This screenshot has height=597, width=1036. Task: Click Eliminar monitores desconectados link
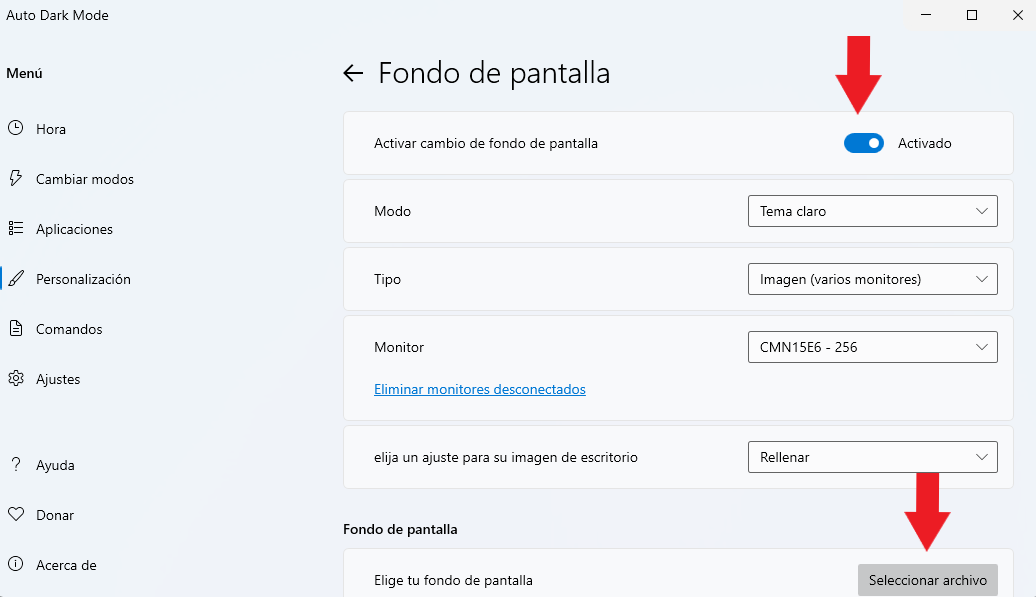coord(480,390)
